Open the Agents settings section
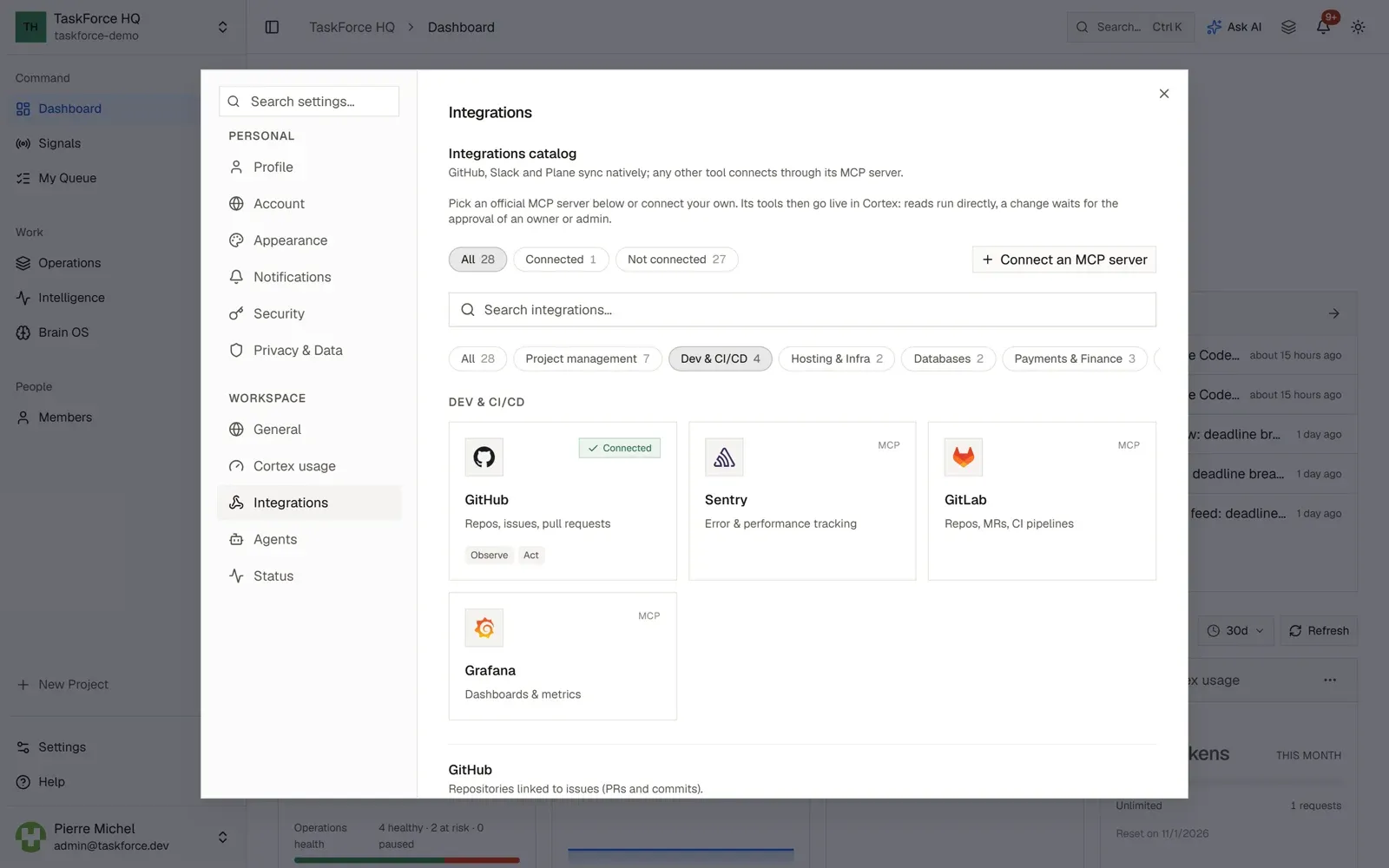 click(309, 539)
